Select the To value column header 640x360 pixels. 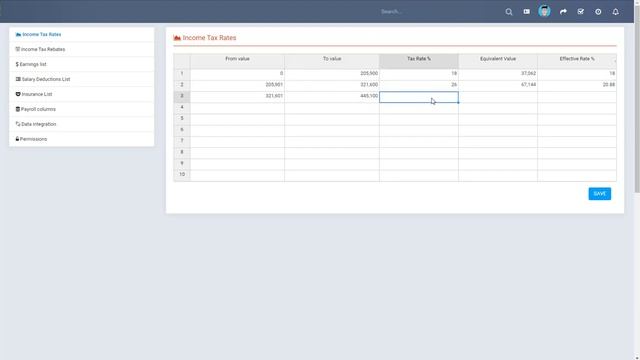[x=332, y=61]
